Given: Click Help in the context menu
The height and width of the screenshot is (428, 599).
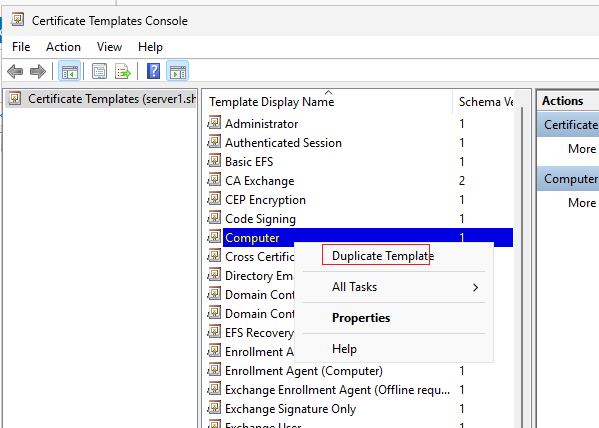Looking at the screenshot, I should pos(344,349).
